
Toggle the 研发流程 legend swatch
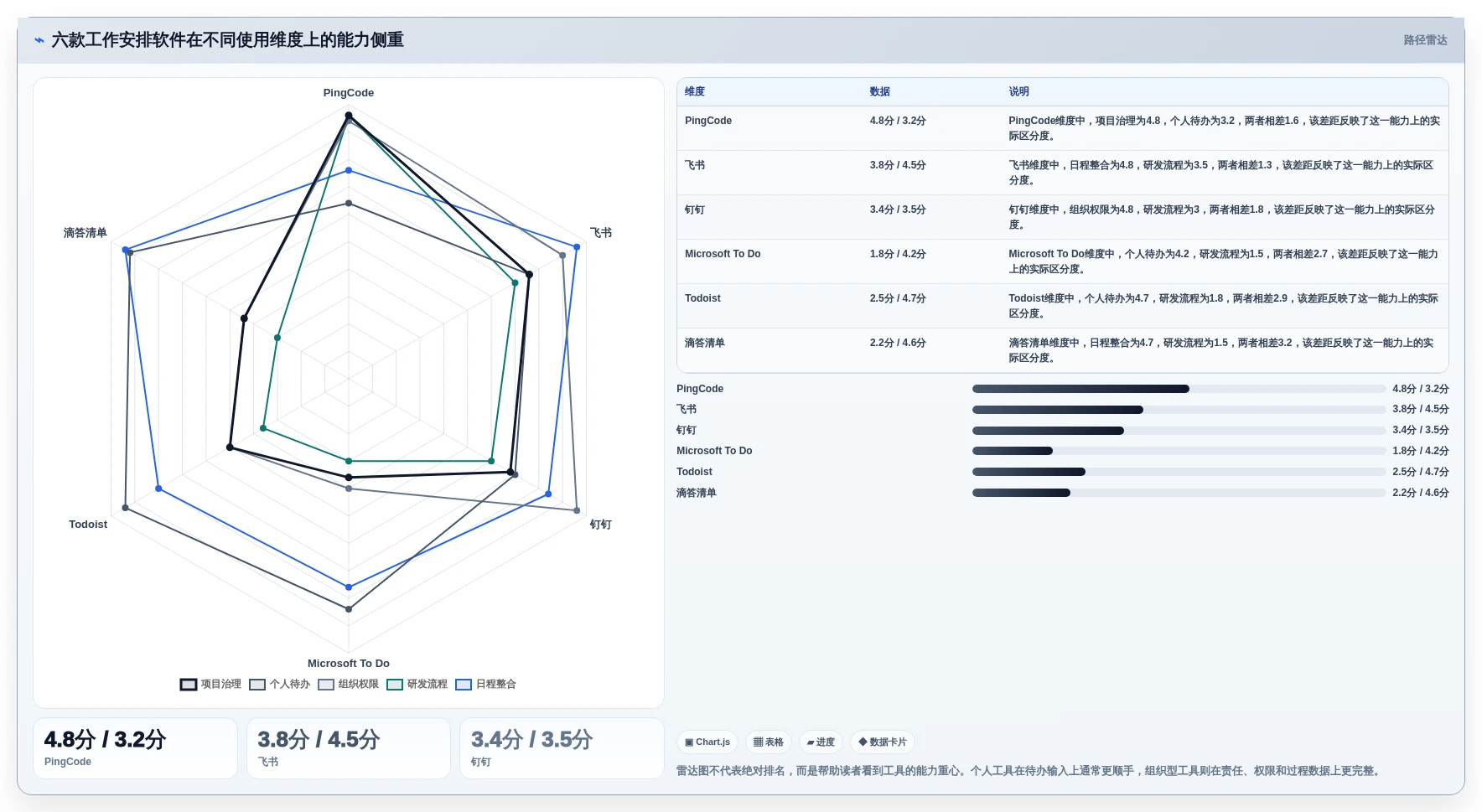coord(395,685)
